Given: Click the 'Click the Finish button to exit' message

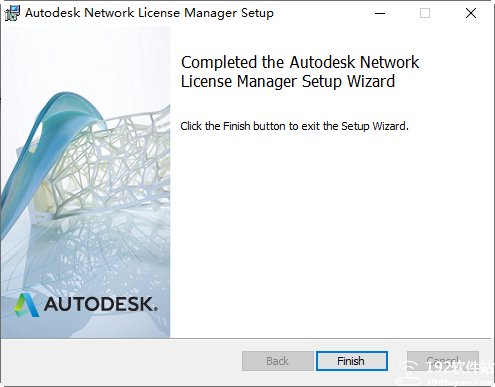Looking at the screenshot, I should (x=294, y=126).
